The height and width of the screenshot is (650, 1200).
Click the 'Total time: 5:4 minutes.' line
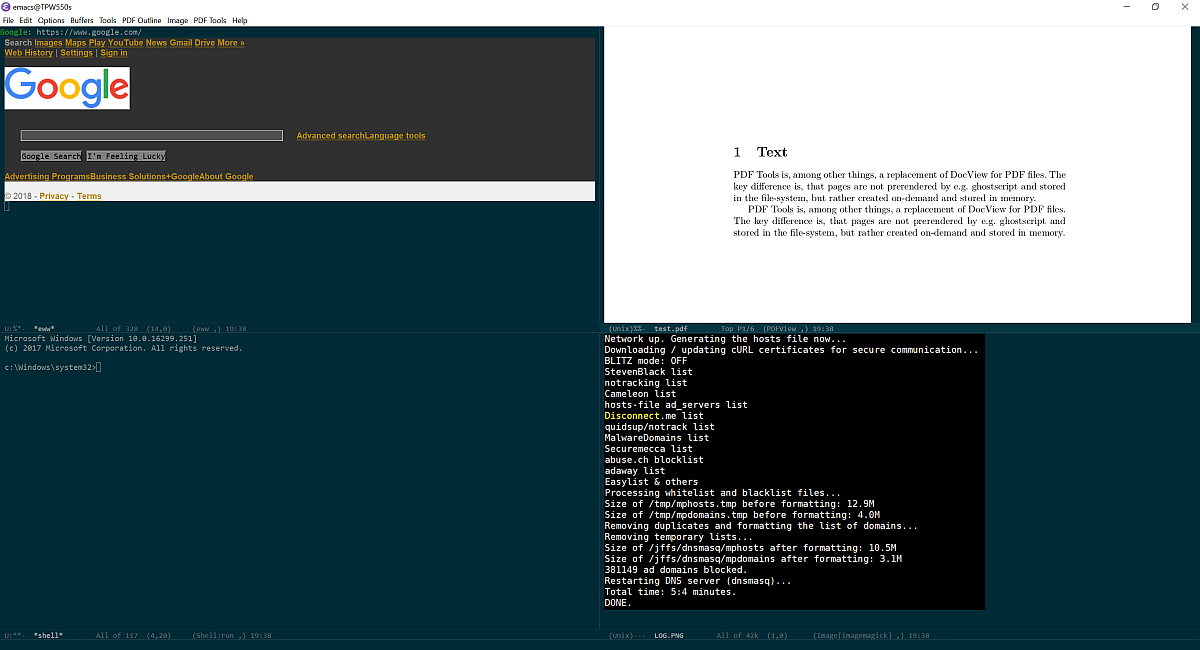[671, 592]
